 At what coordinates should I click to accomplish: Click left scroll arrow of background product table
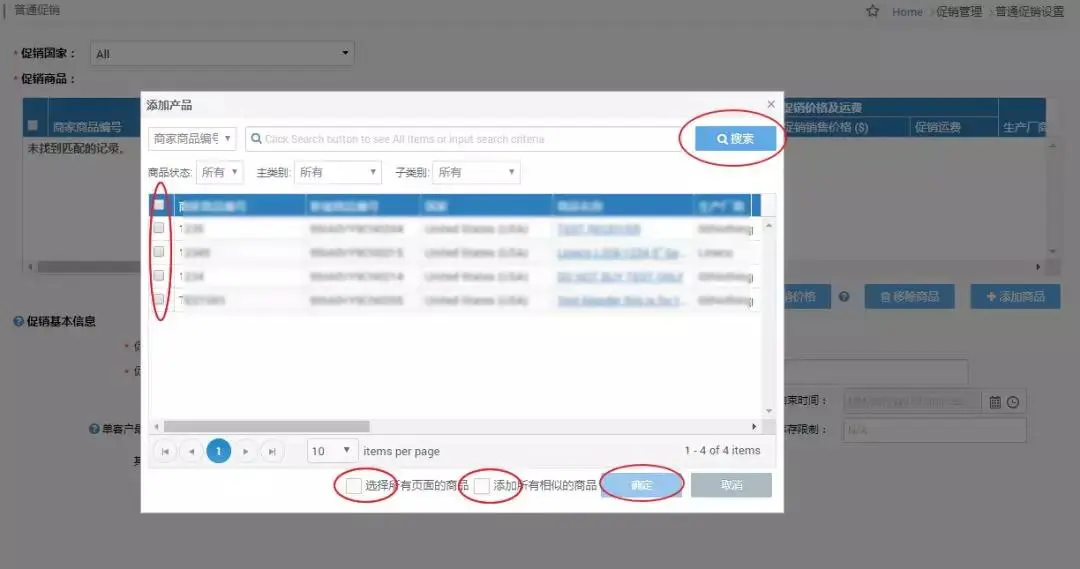point(30,267)
